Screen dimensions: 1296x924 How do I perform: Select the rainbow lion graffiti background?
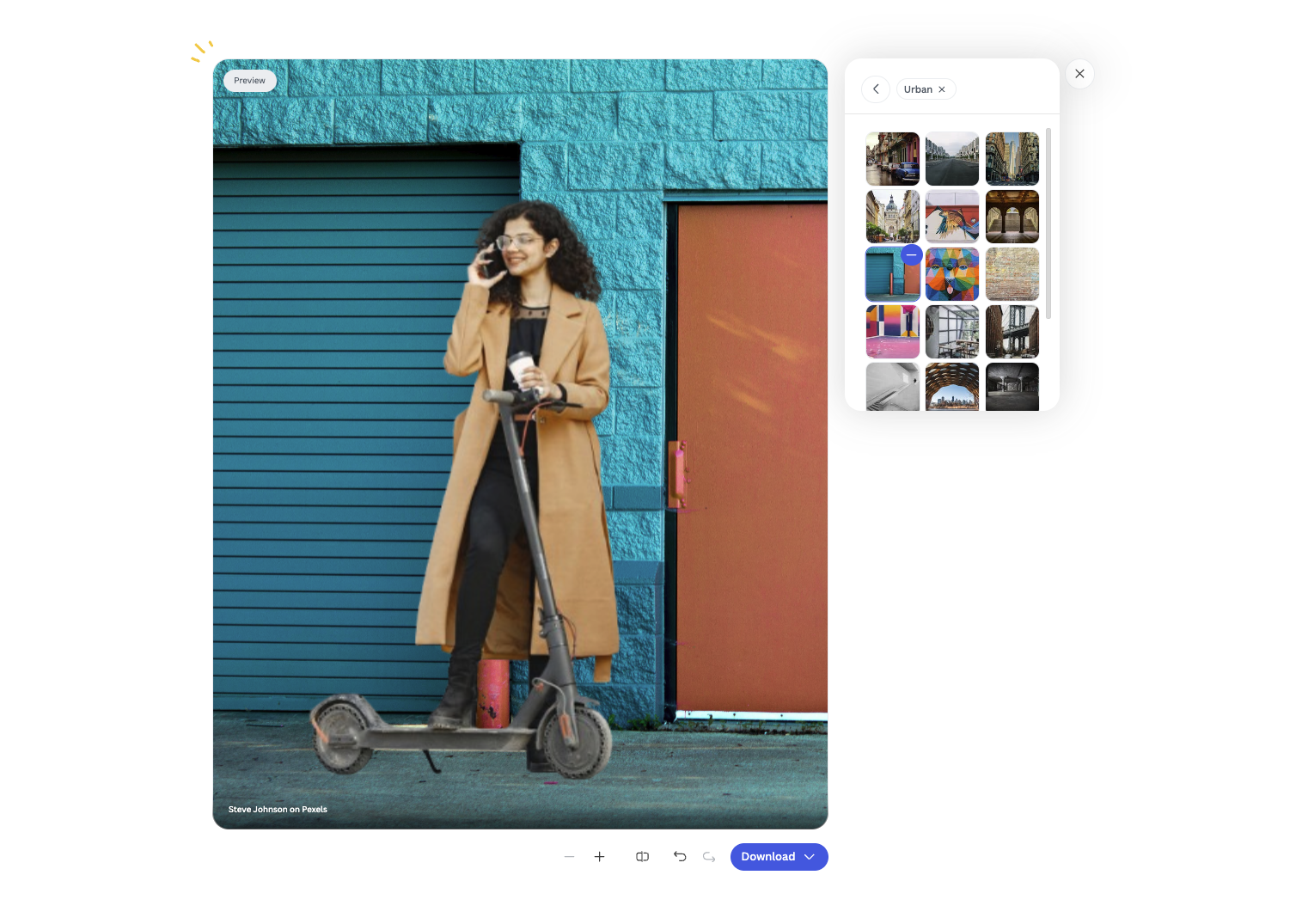point(952,274)
